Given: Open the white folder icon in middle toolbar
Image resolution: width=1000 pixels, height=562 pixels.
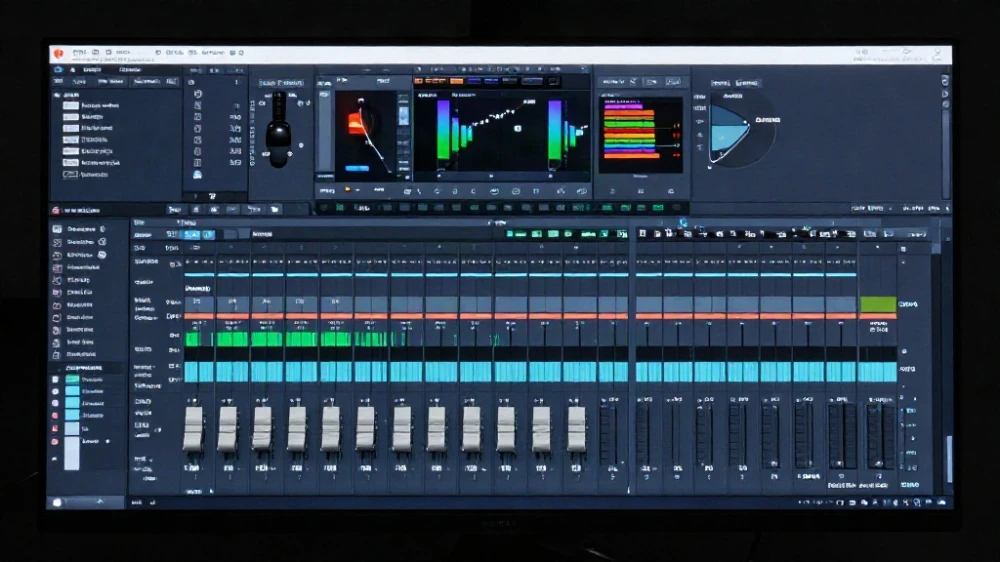Looking at the screenshot, I should [x=275, y=209].
